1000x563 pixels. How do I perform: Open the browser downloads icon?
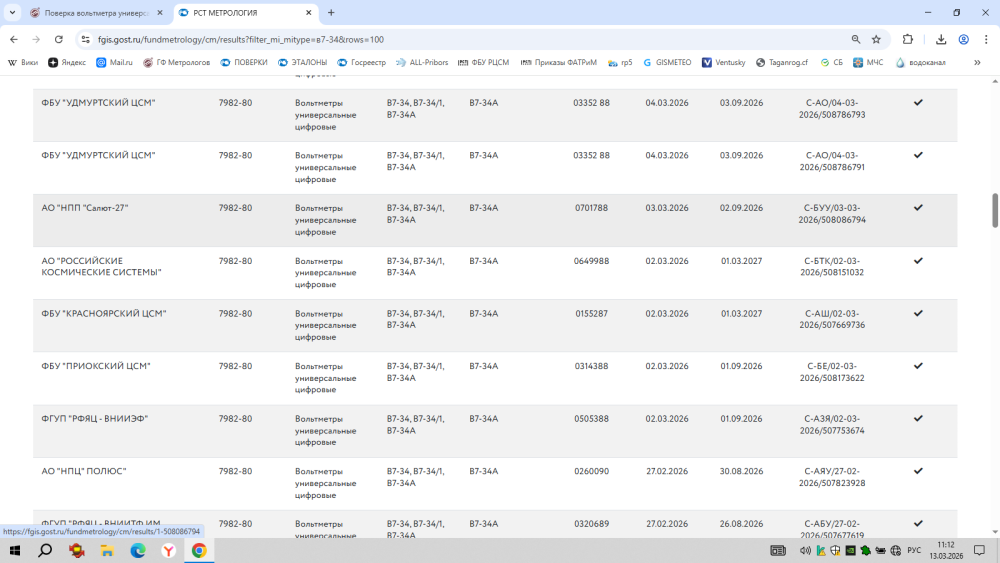(x=941, y=39)
